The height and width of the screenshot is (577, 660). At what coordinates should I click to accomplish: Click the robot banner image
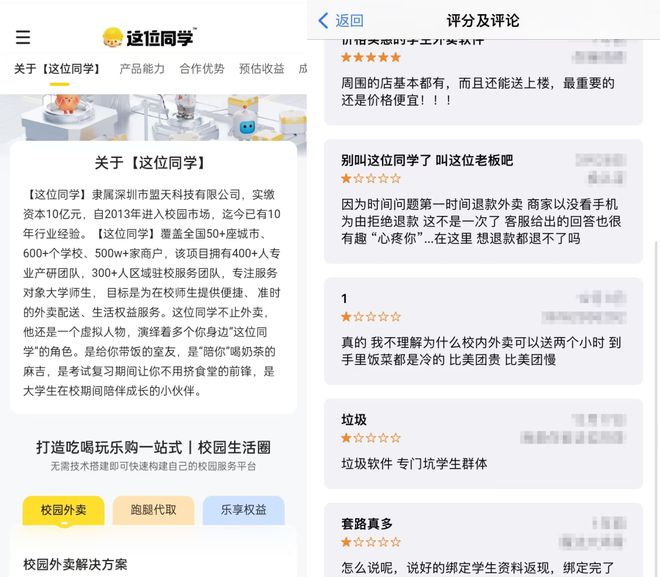tap(153, 117)
